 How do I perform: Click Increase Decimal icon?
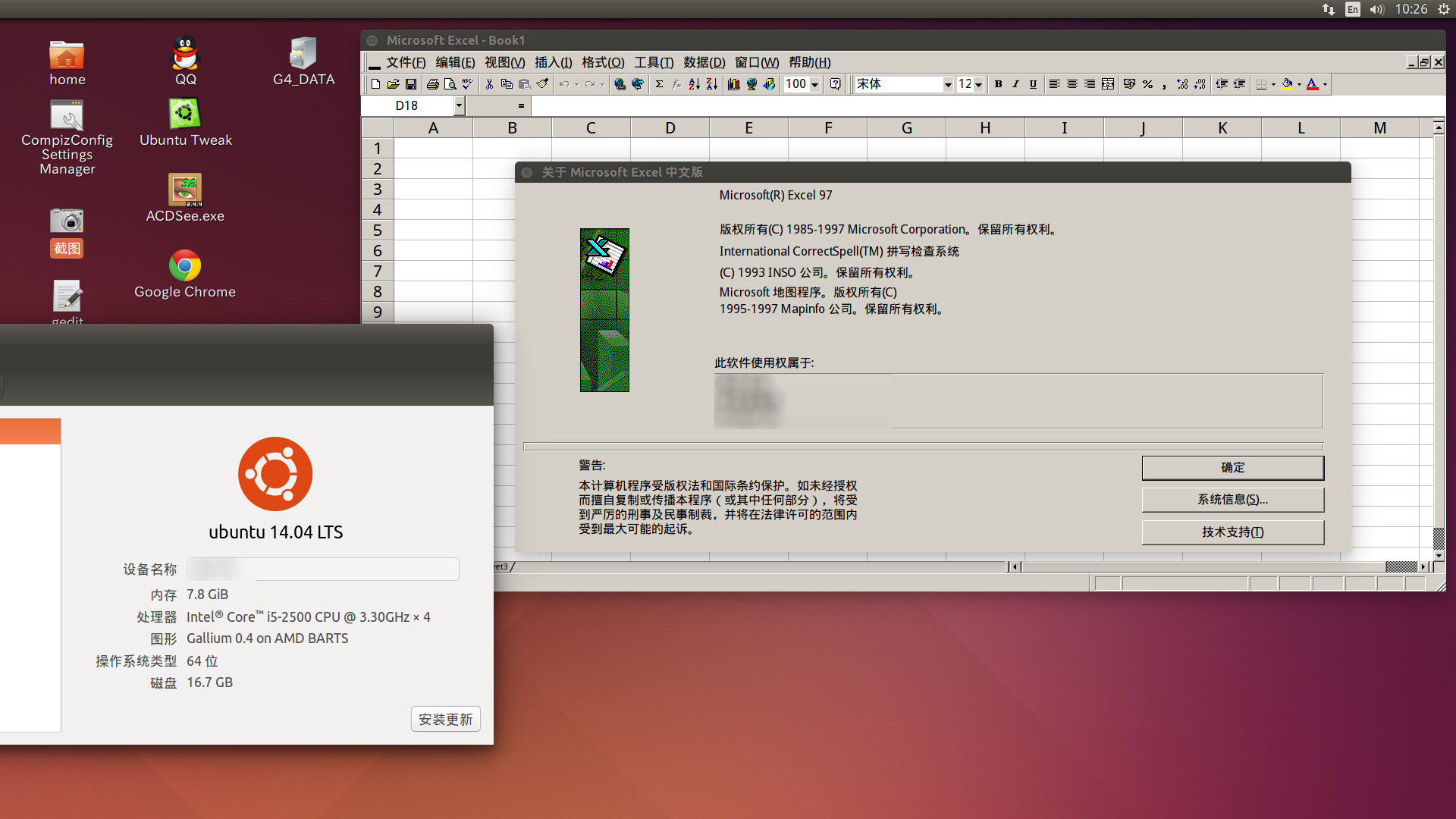click(x=1182, y=84)
